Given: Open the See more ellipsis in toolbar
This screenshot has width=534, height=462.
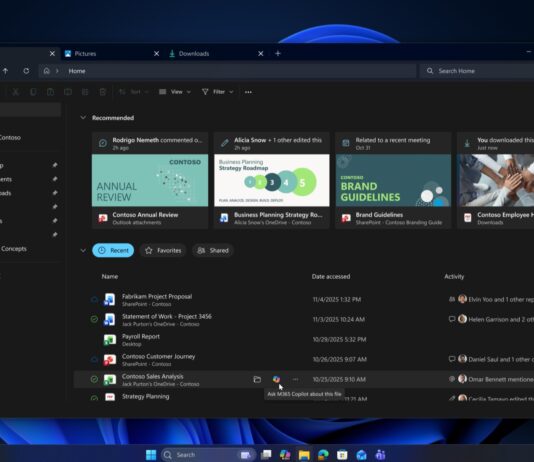Looking at the screenshot, I should point(248,92).
